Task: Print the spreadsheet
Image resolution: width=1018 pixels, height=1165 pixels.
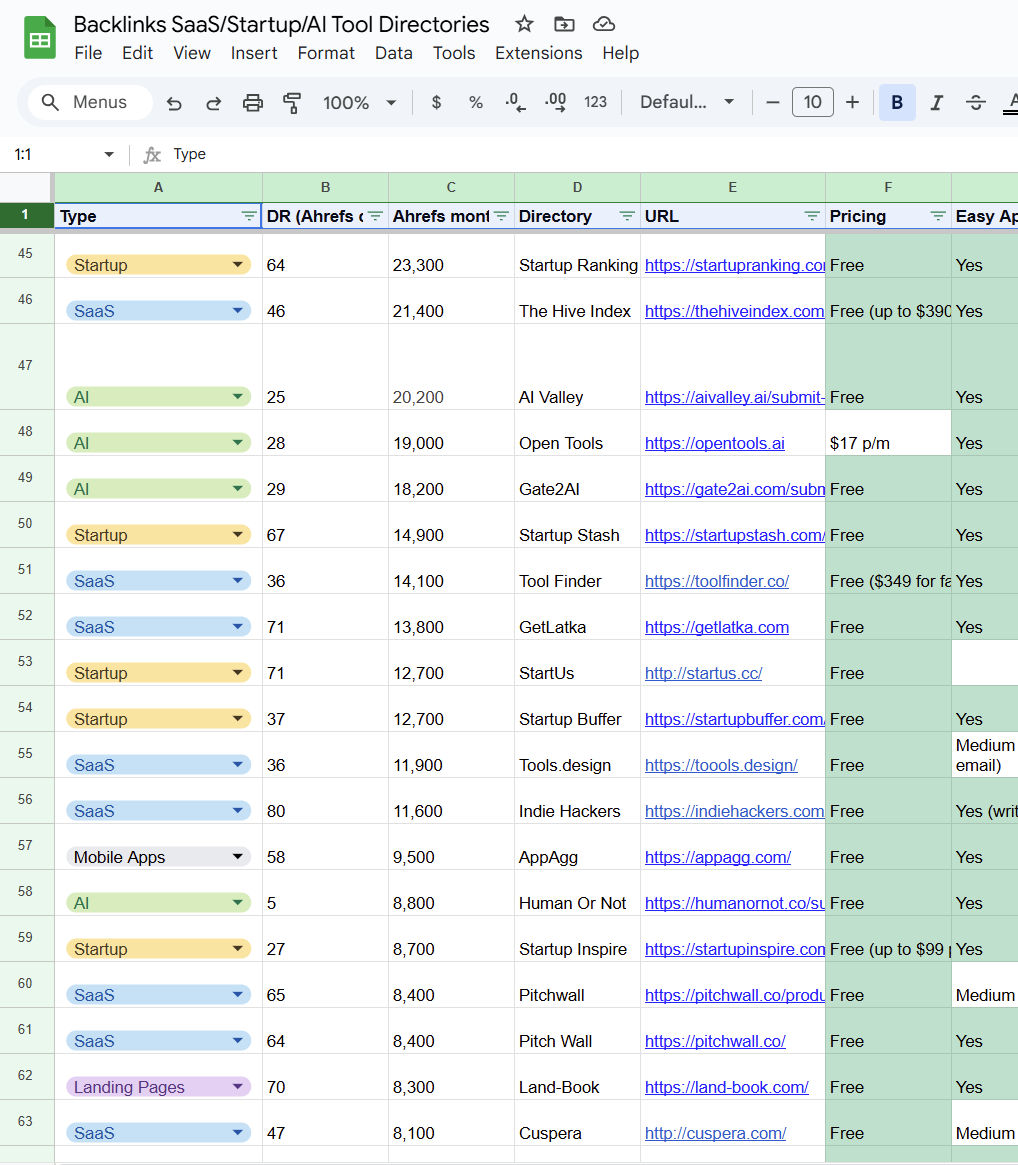Action: tap(253, 103)
